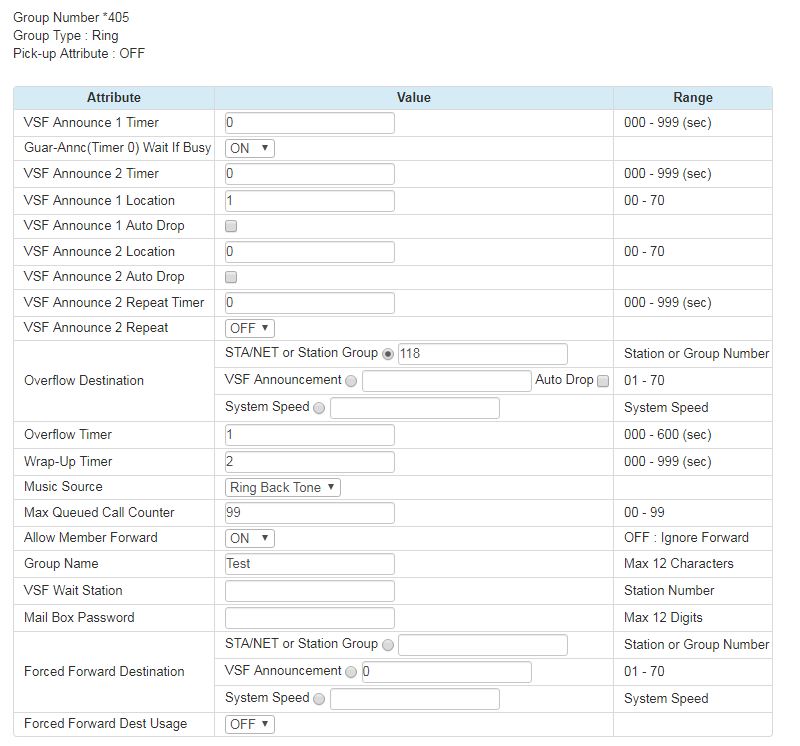Focus the Group Name text field
Screen dimensions: 800x746
pyautogui.click(x=310, y=564)
